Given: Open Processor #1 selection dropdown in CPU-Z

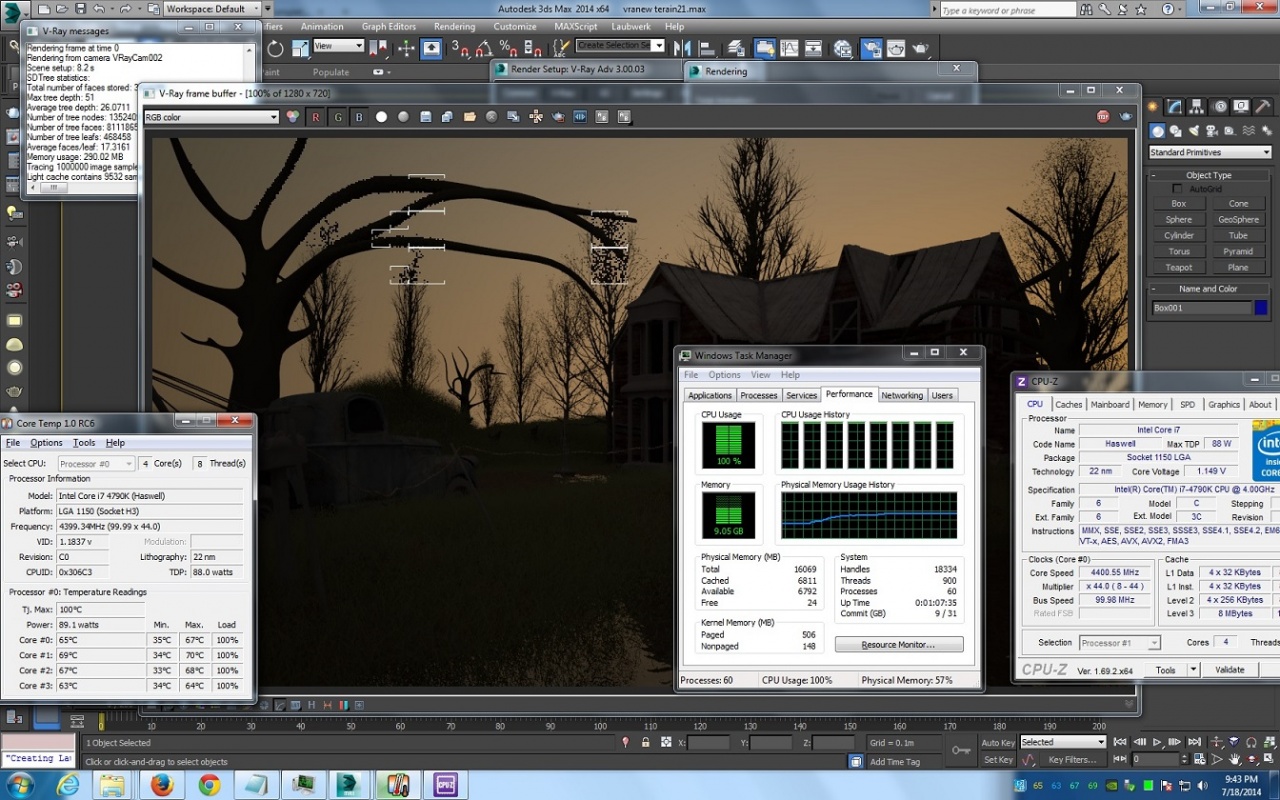Looking at the screenshot, I should (1119, 643).
